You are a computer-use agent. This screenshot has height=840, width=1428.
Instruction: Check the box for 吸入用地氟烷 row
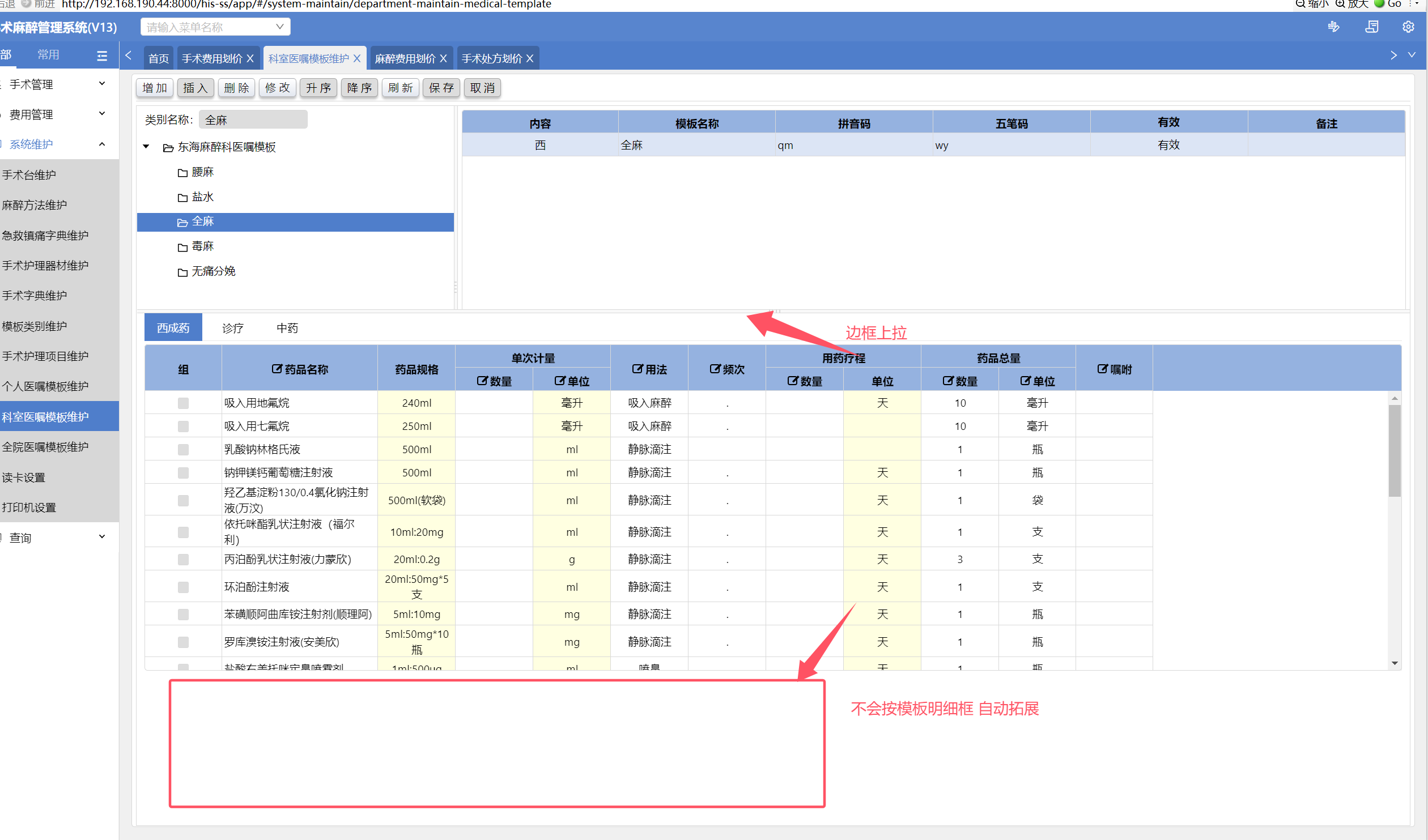183,403
